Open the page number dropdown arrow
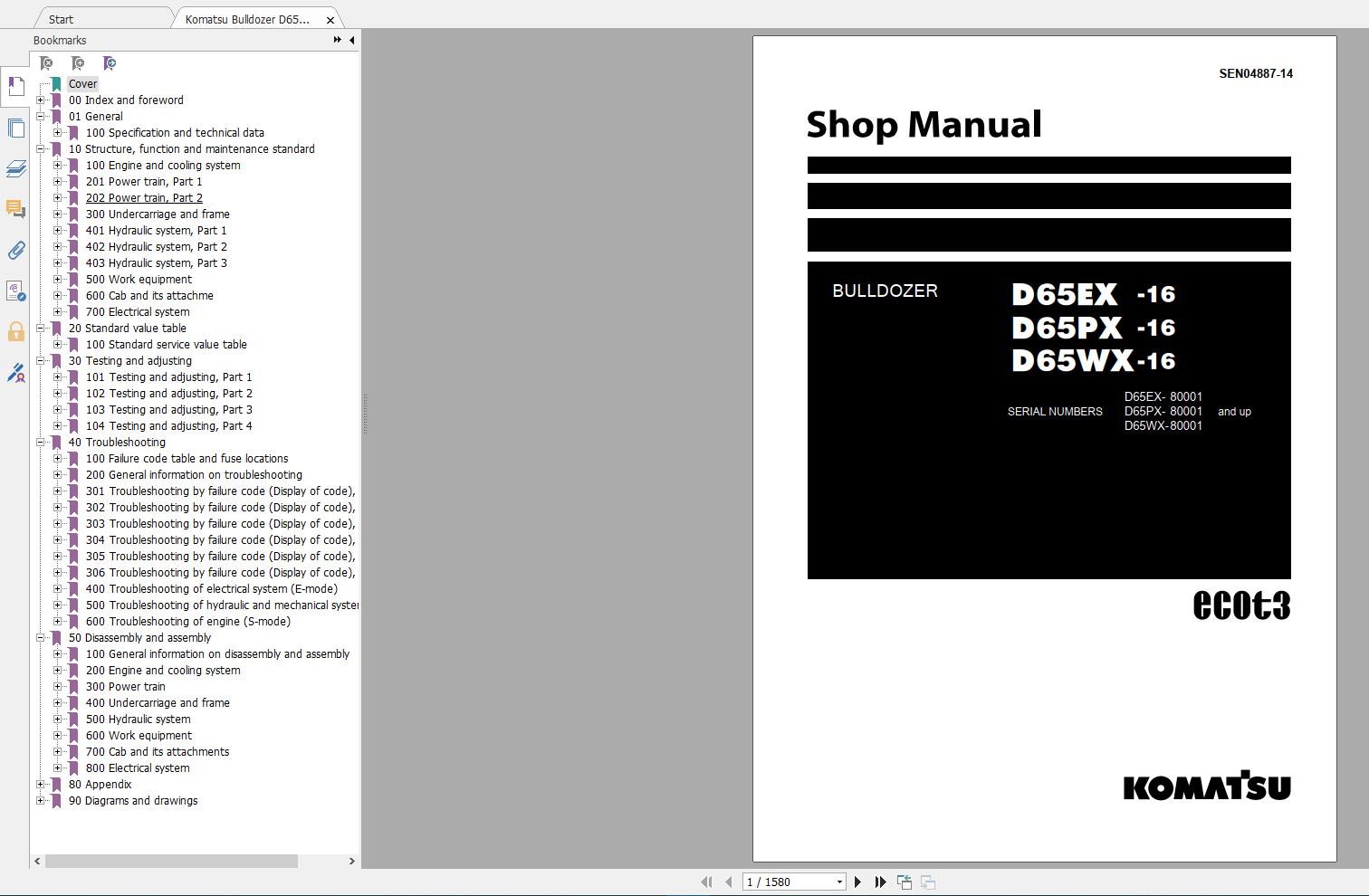This screenshot has height=896, width=1369. (840, 882)
